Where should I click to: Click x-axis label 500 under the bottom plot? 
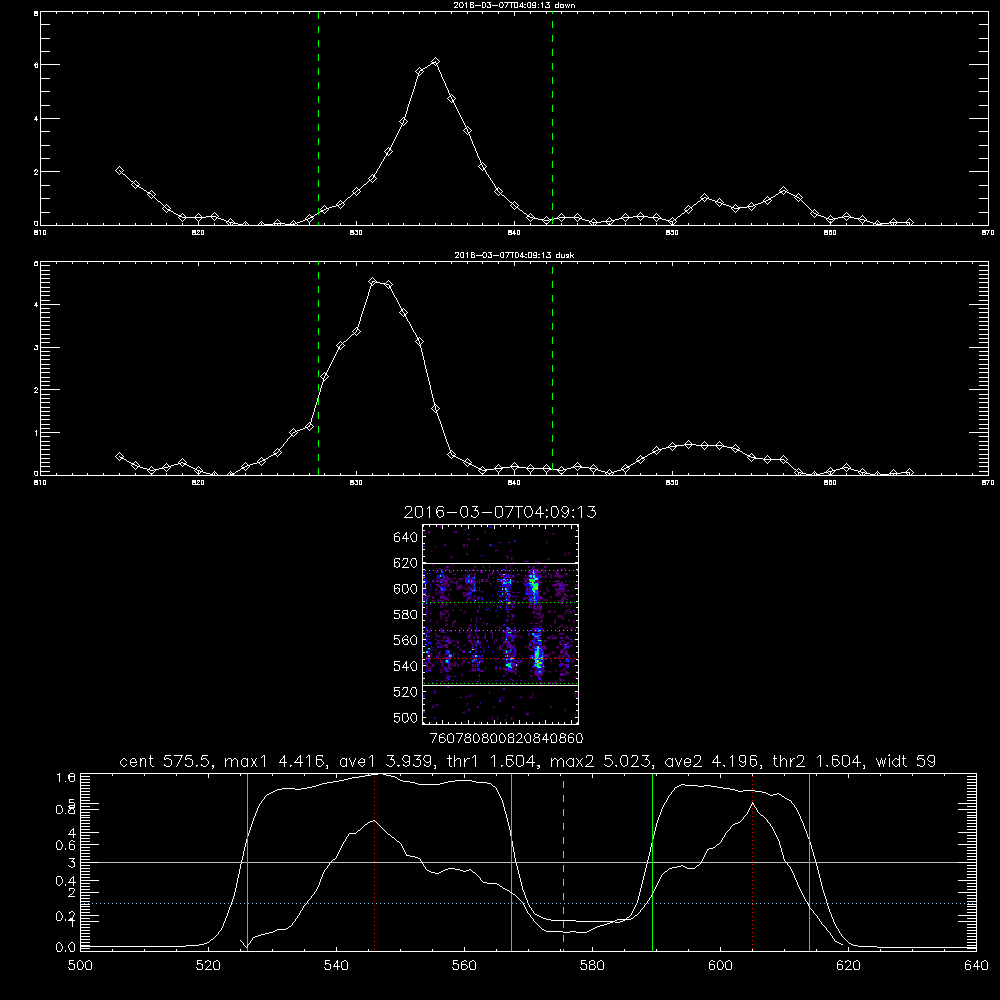pos(80,966)
